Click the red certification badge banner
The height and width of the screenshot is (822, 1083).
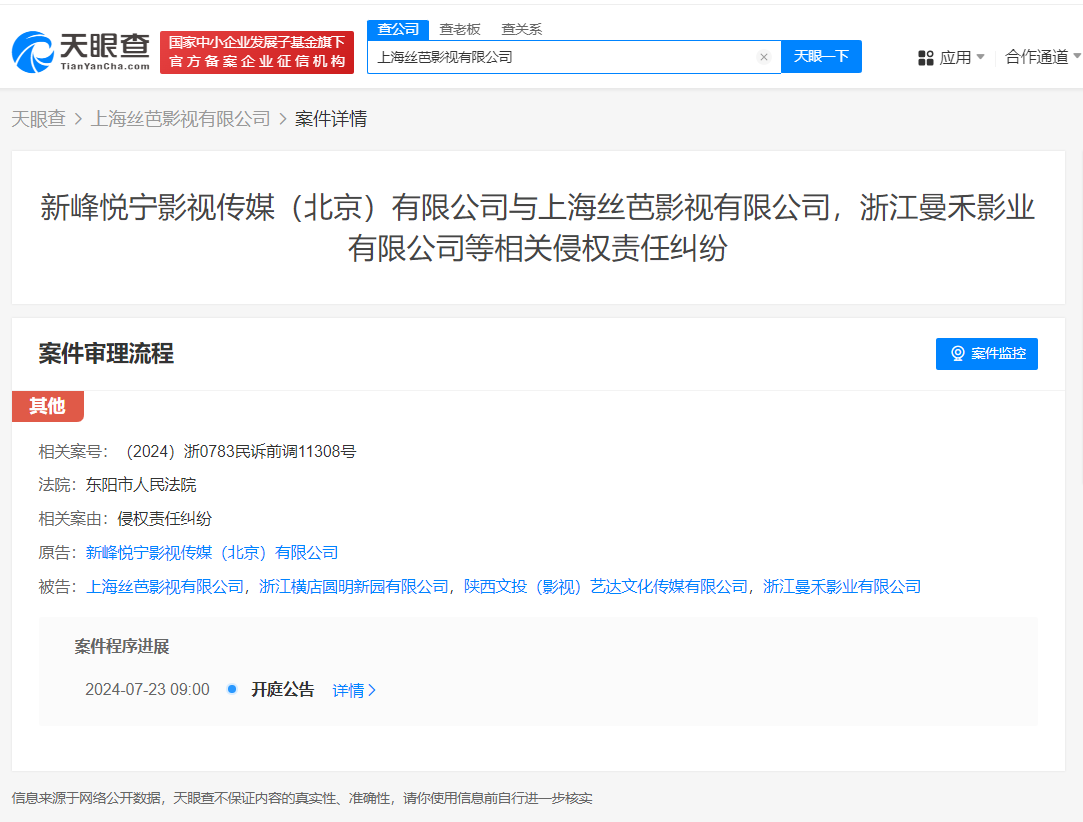[257, 50]
